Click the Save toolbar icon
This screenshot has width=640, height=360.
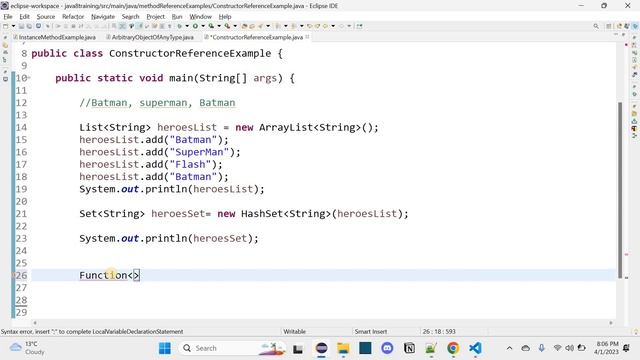coord(21,26)
